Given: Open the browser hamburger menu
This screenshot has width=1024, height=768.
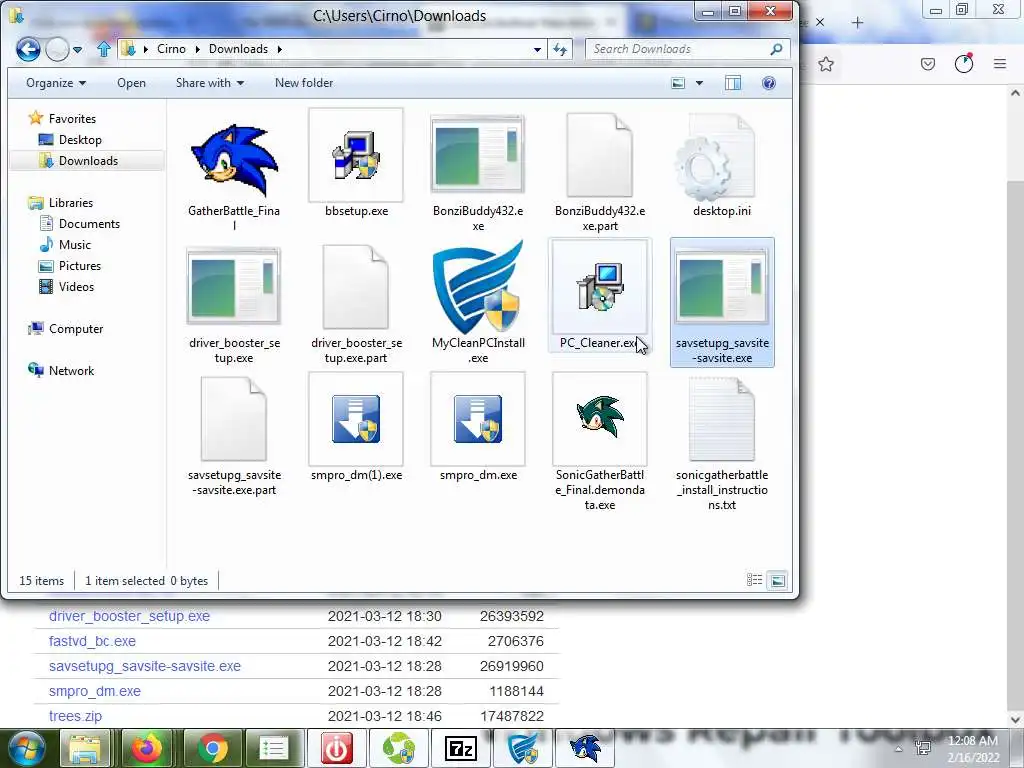Looking at the screenshot, I should click(1000, 63).
